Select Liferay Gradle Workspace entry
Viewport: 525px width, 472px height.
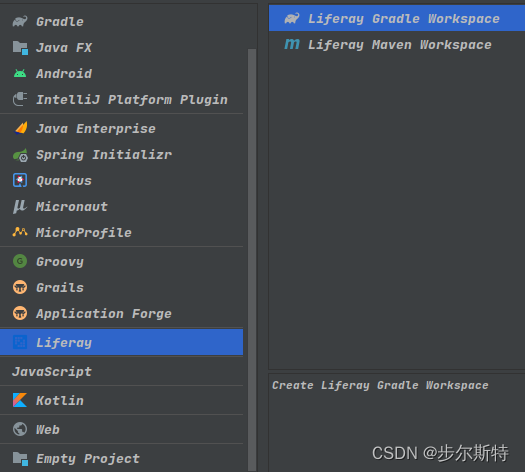click(x=397, y=18)
